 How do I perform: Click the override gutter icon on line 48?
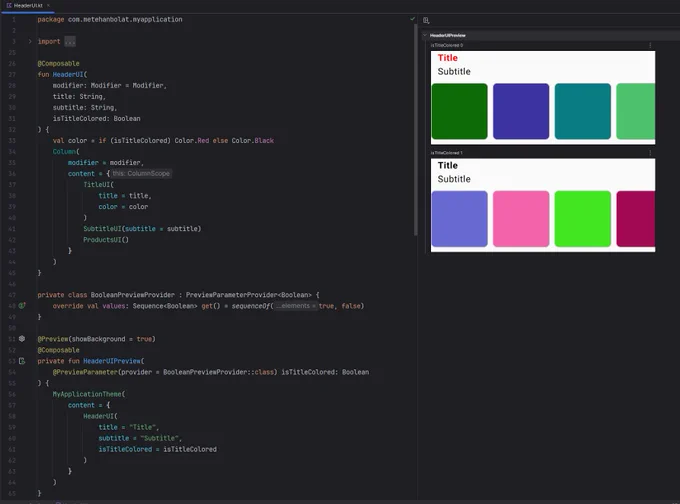tap(22, 306)
